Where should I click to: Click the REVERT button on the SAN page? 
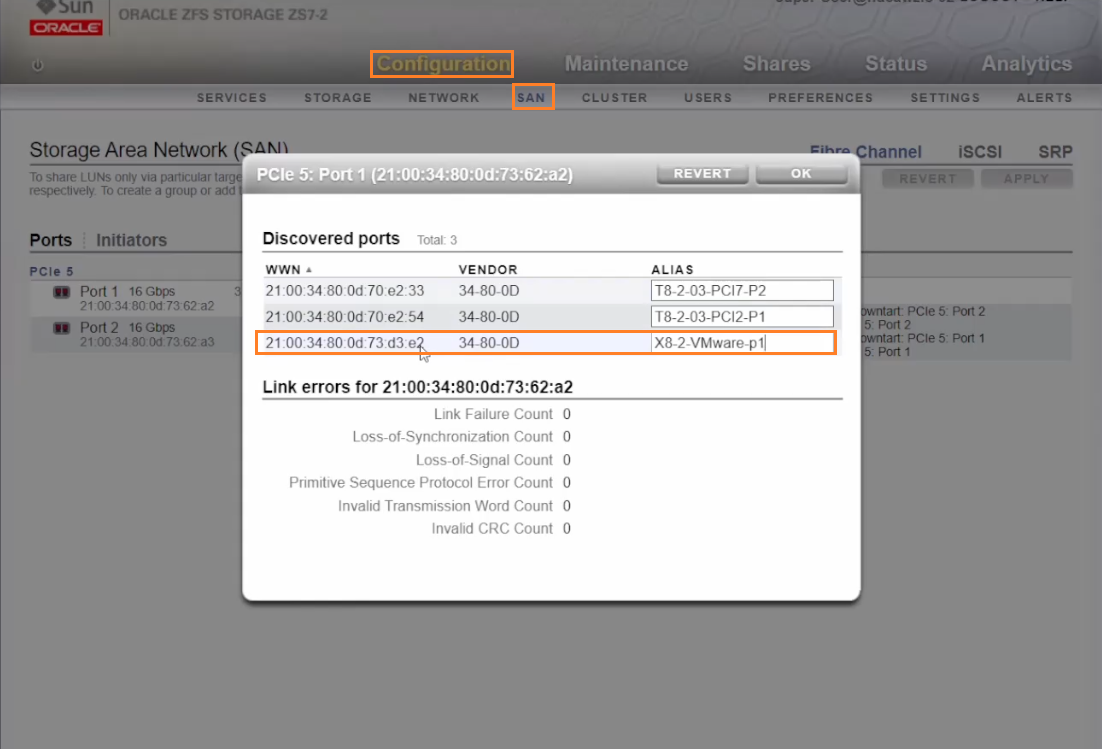click(928, 179)
